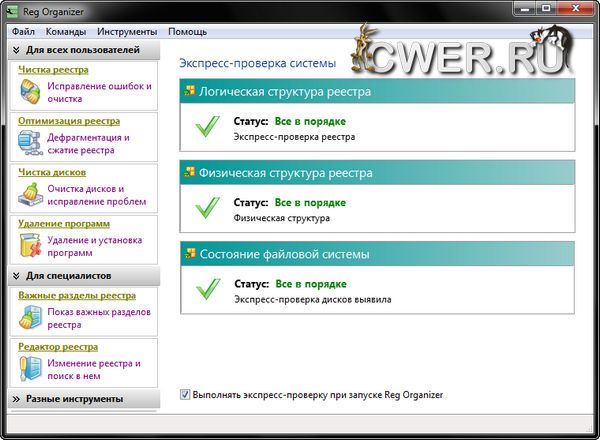Click the registry defragmentation icon
This screenshot has width=600, height=440.
pos(31,144)
